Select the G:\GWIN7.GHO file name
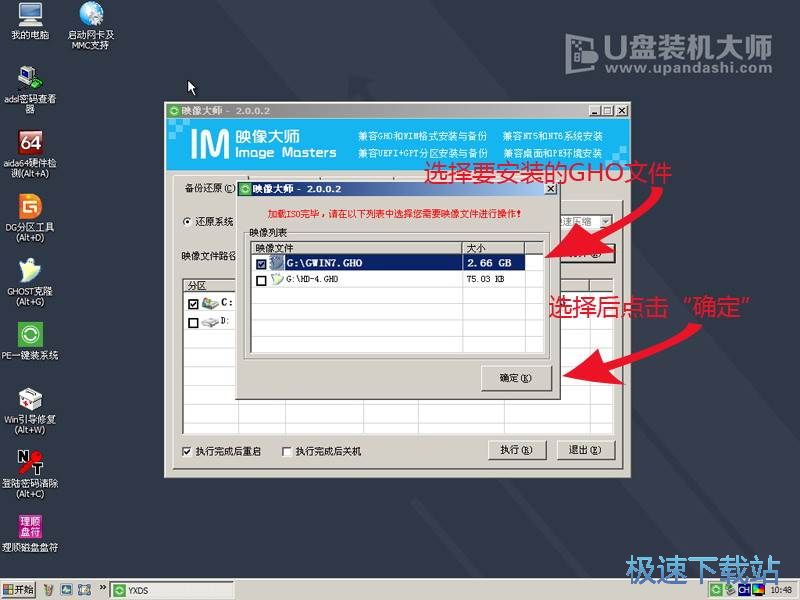Viewport: 800px width, 600px height. pos(324,263)
